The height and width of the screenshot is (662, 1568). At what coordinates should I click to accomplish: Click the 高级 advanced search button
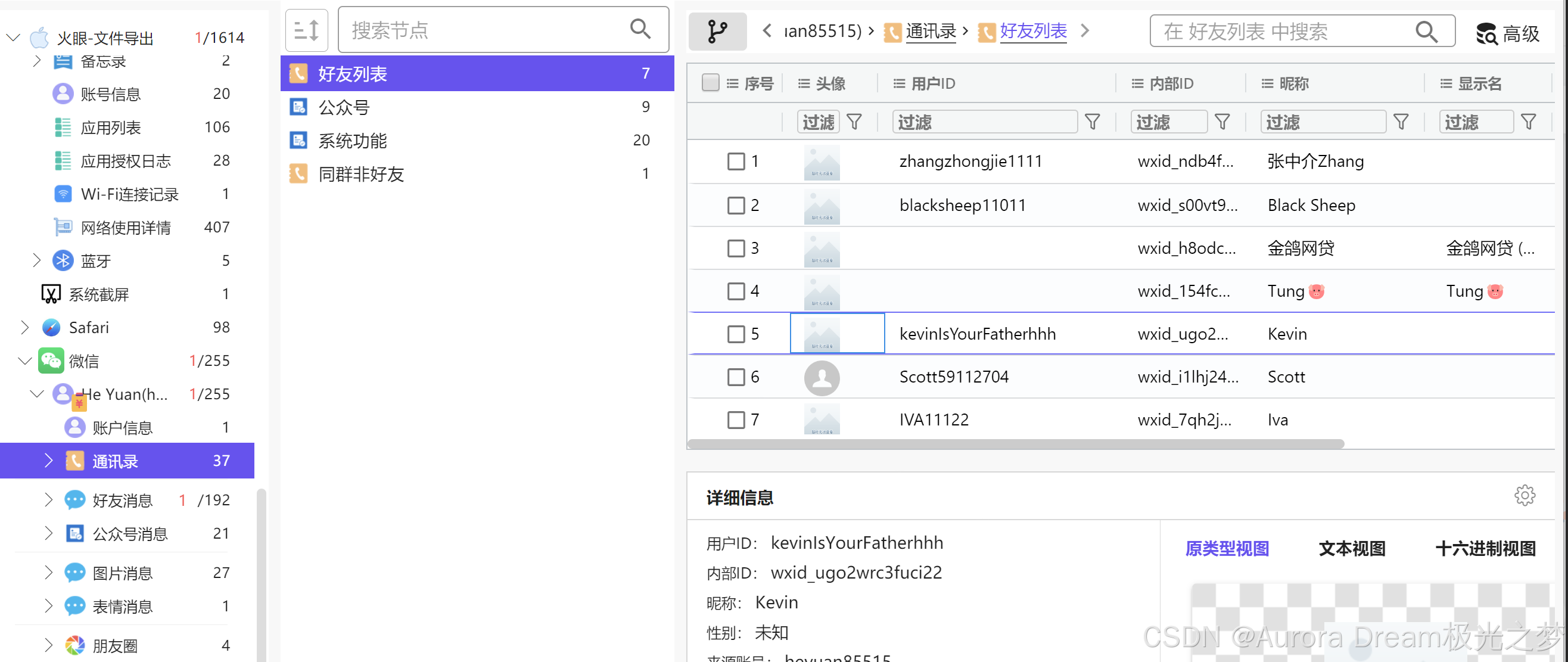click(x=1508, y=33)
